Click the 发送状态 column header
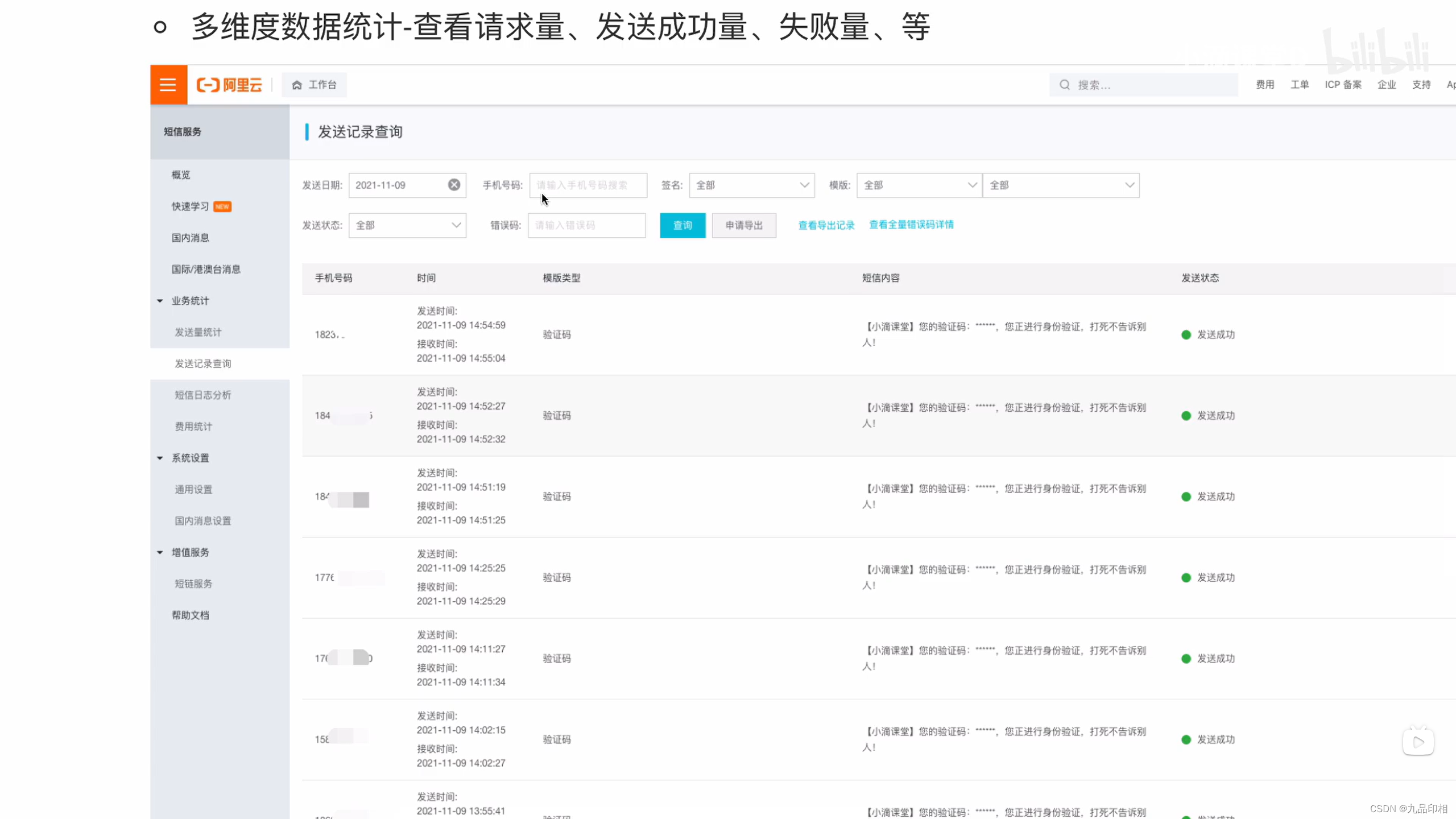This screenshot has width=1456, height=819. (1200, 278)
